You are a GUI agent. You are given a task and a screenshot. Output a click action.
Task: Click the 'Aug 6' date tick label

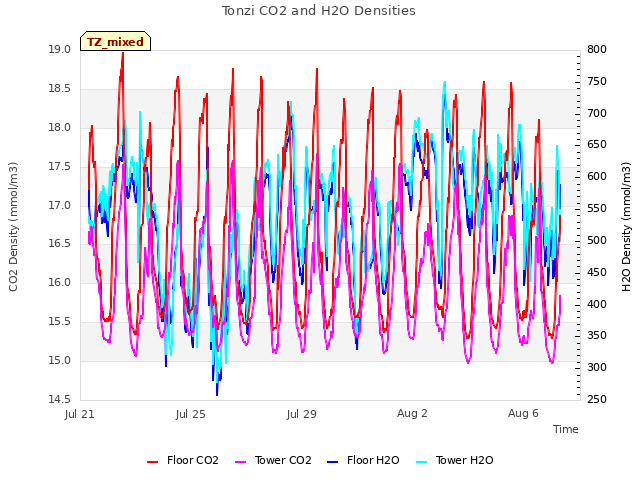pos(523,413)
